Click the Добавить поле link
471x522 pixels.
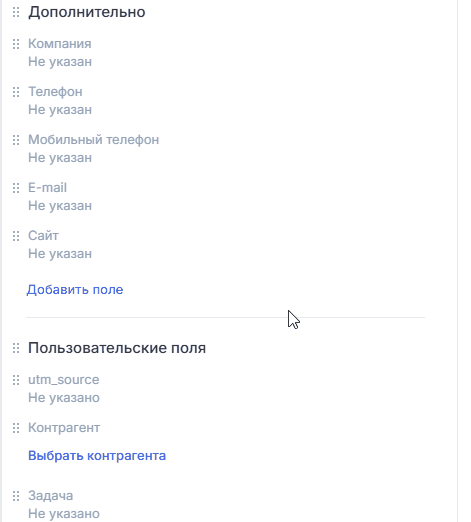tap(75, 289)
